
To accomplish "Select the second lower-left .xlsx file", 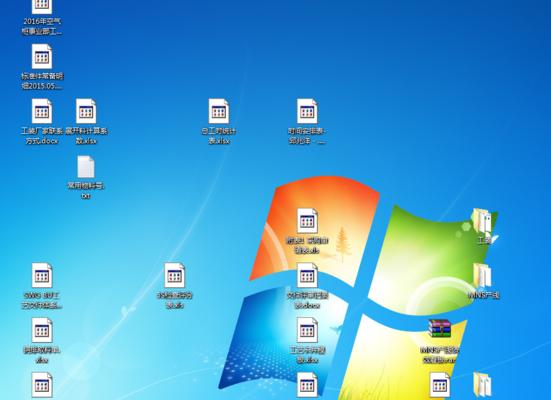I will point(42,341).
